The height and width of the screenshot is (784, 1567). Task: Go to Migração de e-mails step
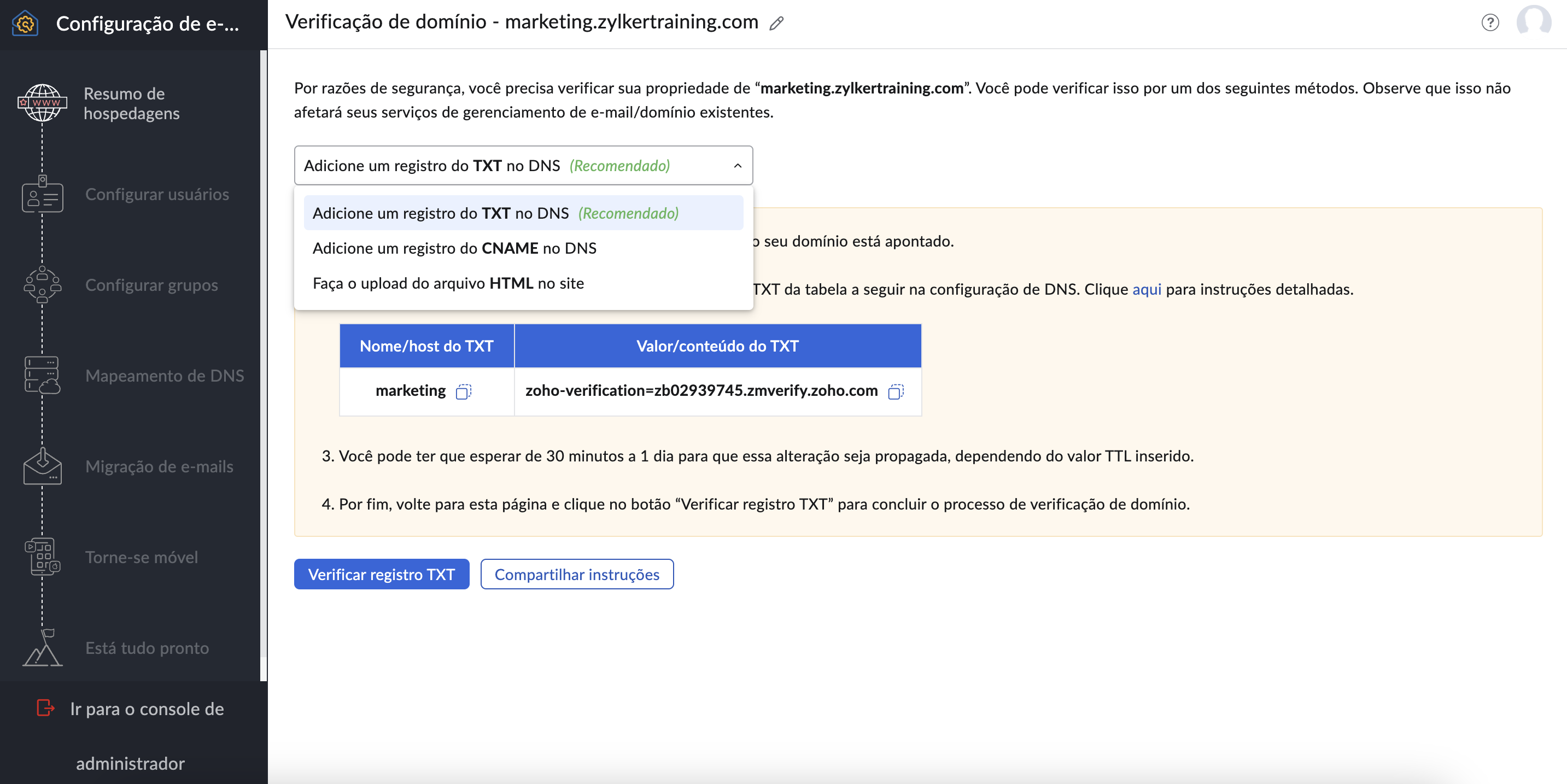159,466
